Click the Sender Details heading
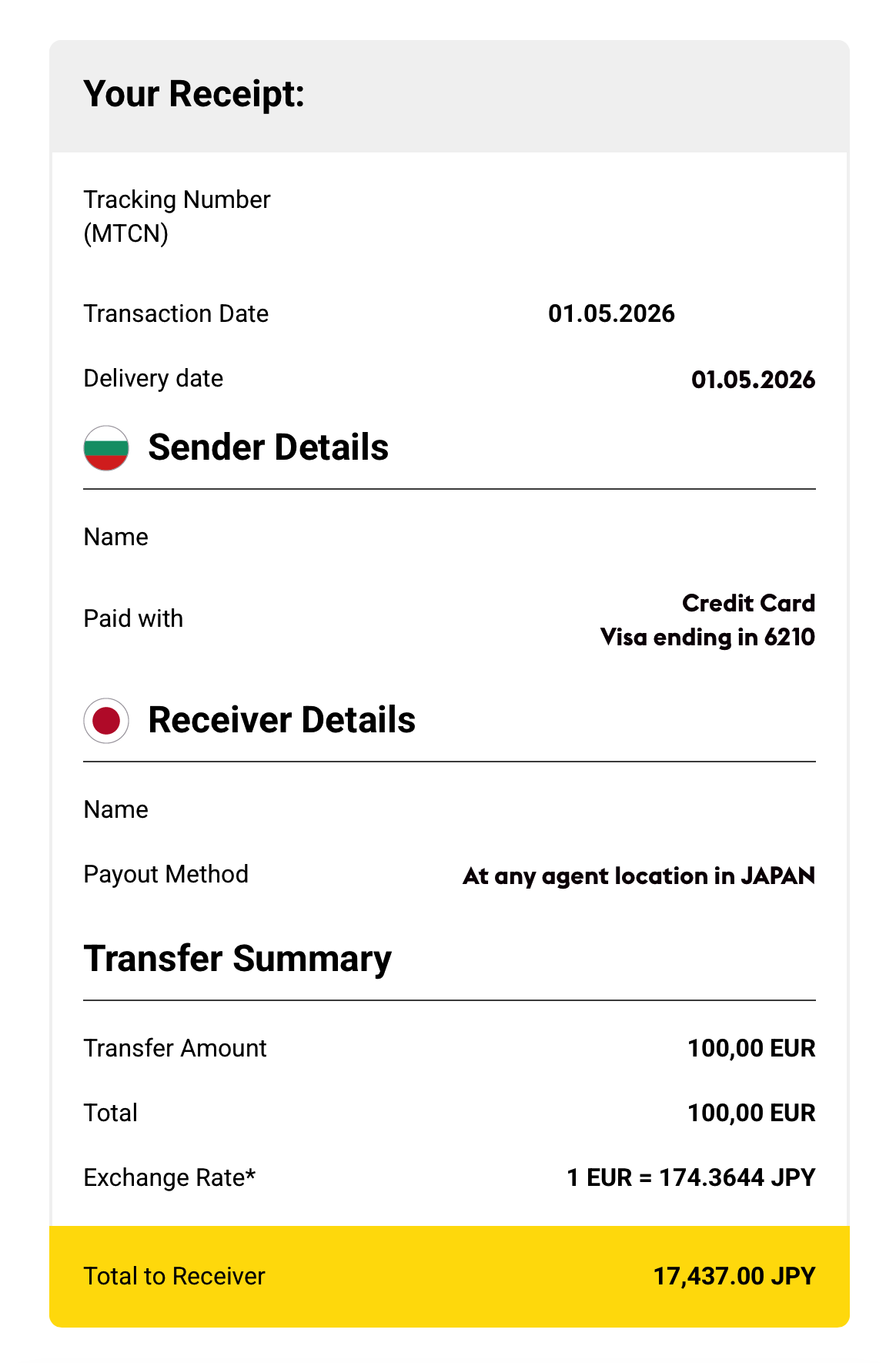896x1363 pixels. [268, 447]
